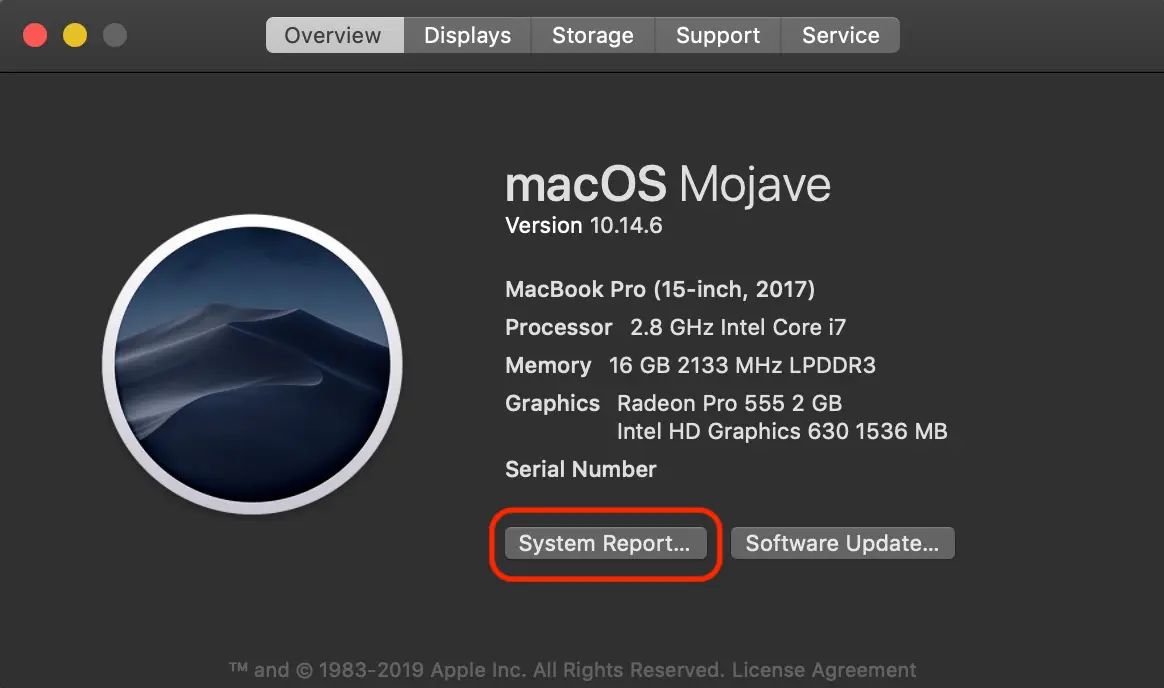Viewport: 1164px width, 688px height.
Task: Click the MacBook Pro (15-inch, 2017) model text
Action: pyautogui.click(x=660, y=289)
